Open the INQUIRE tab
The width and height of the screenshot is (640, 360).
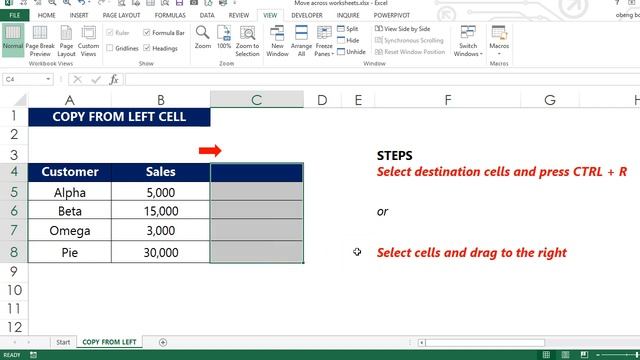pyautogui.click(x=348, y=15)
